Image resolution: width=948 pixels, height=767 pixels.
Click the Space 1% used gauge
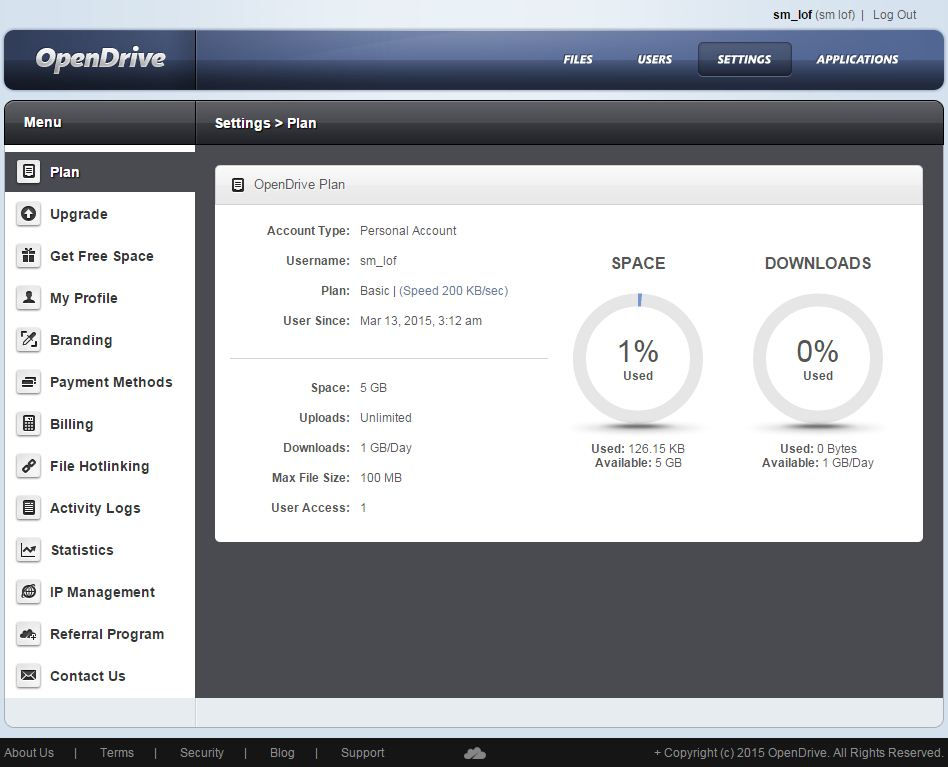tap(638, 358)
